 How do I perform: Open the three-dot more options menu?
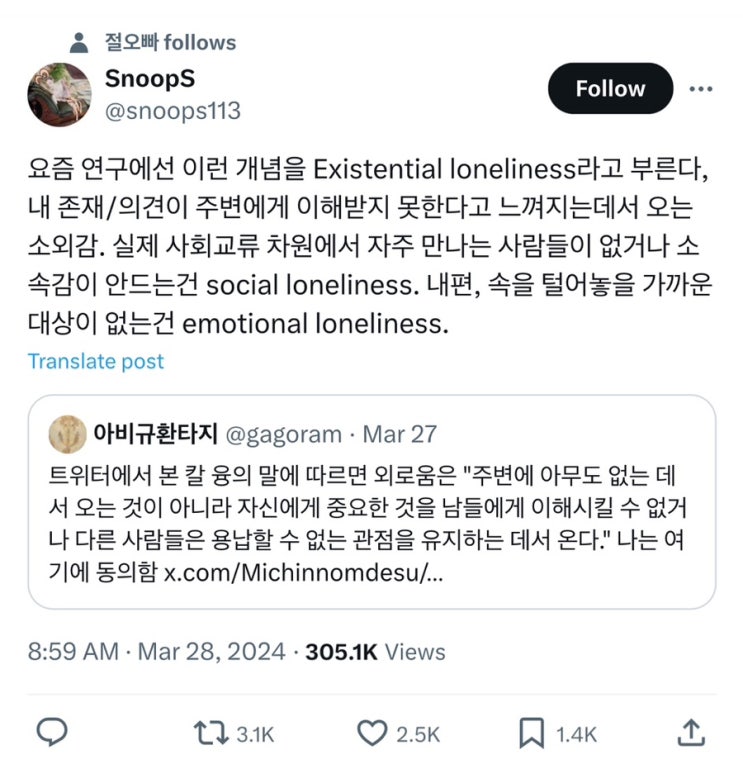pos(701,88)
